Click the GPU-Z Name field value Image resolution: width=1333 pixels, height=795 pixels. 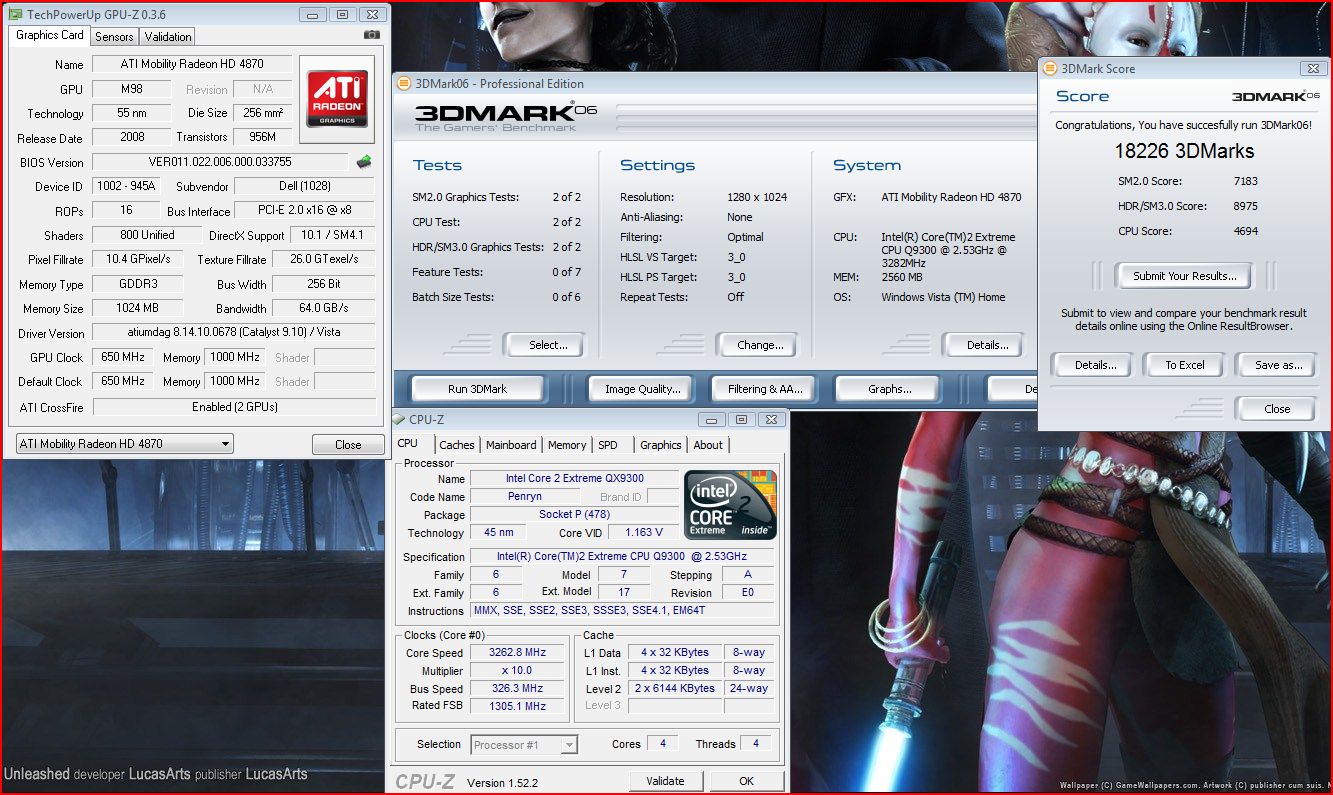192,64
